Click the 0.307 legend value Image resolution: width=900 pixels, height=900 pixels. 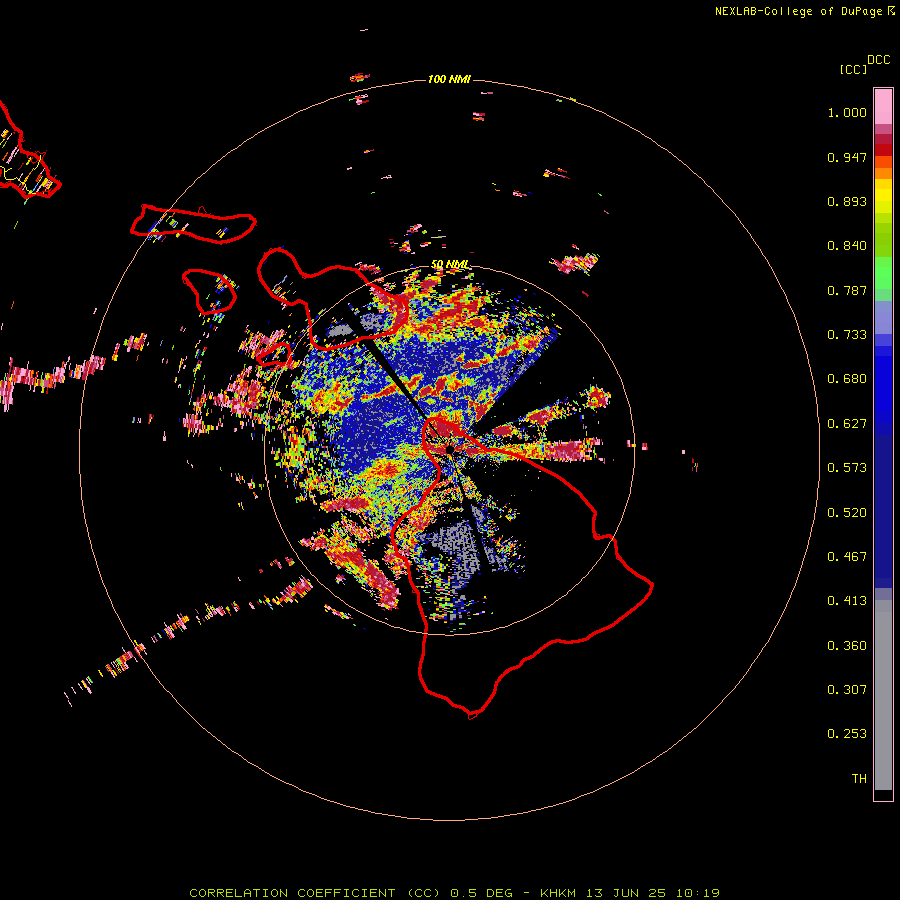pos(847,690)
